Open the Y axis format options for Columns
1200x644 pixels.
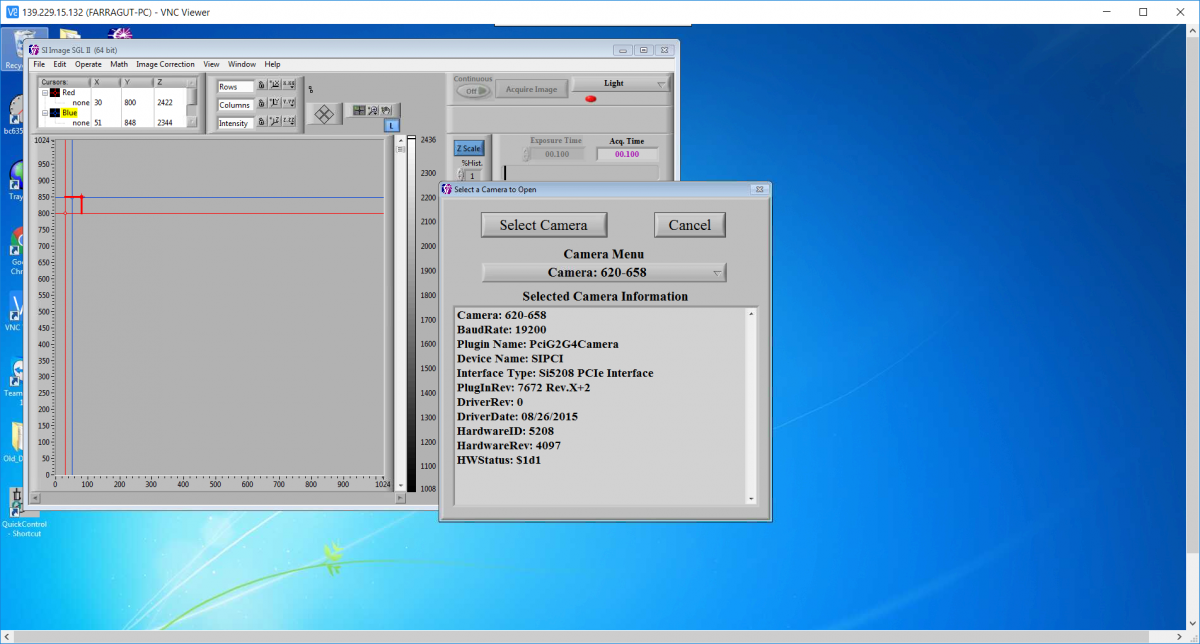pyautogui.click(x=289, y=104)
